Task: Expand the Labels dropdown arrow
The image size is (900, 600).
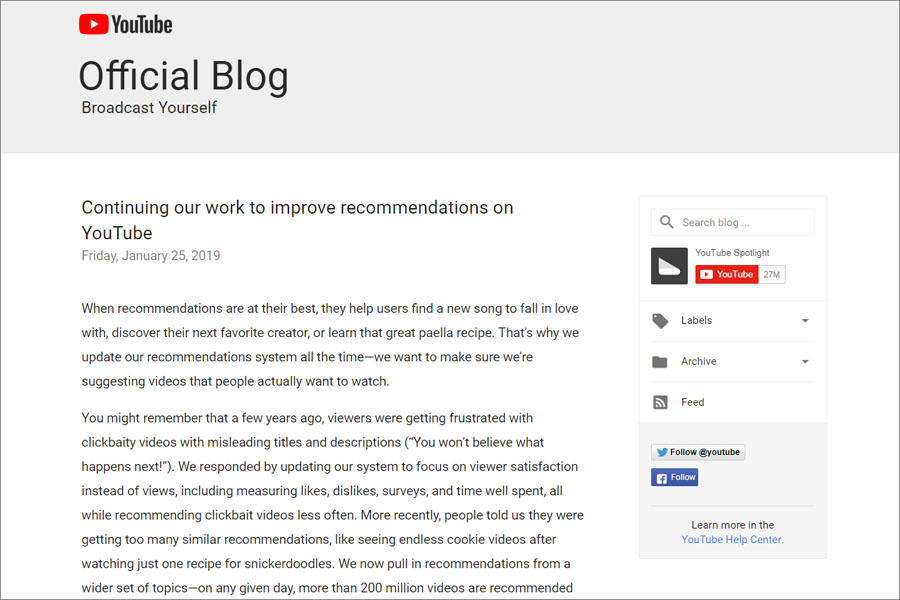Action: [805, 321]
